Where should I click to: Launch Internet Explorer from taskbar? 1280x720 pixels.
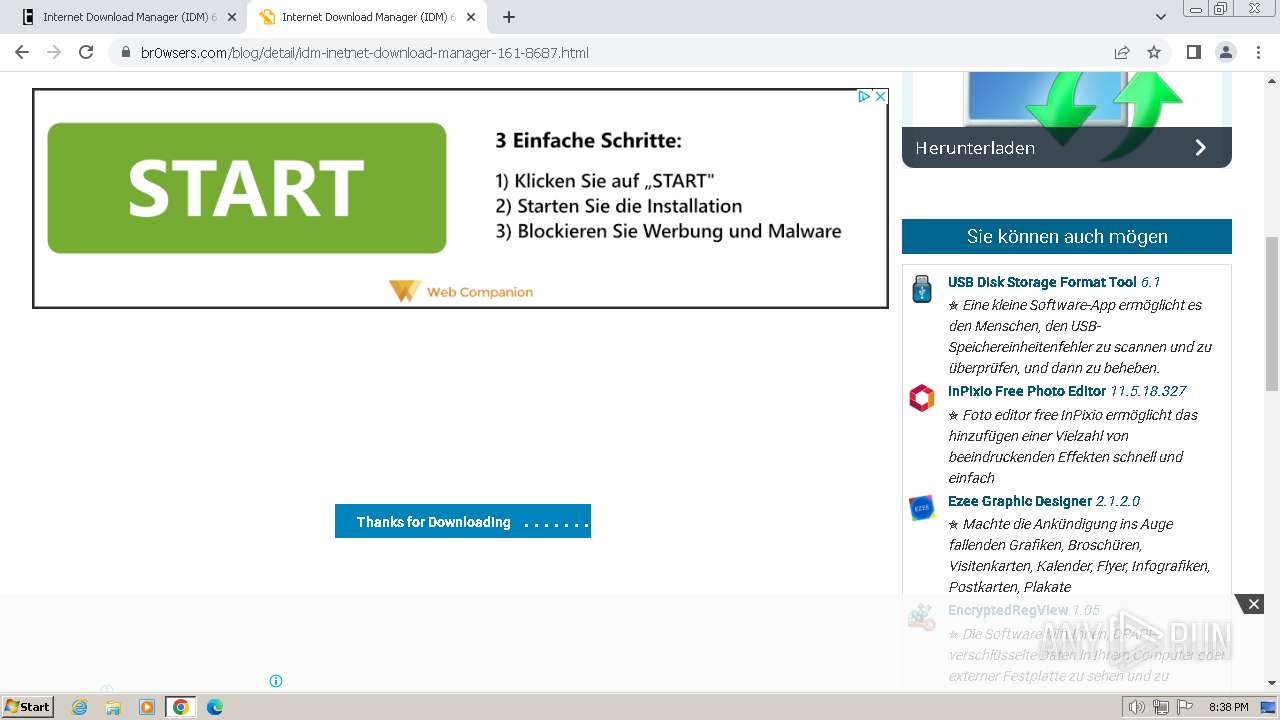click(x=80, y=707)
